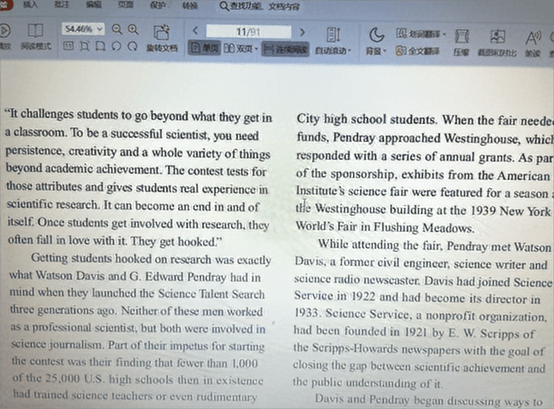This screenshot has width=554, height=409.
Task: Toggle 连续阅读 continuous reading mode
Action: pos(285,49)
